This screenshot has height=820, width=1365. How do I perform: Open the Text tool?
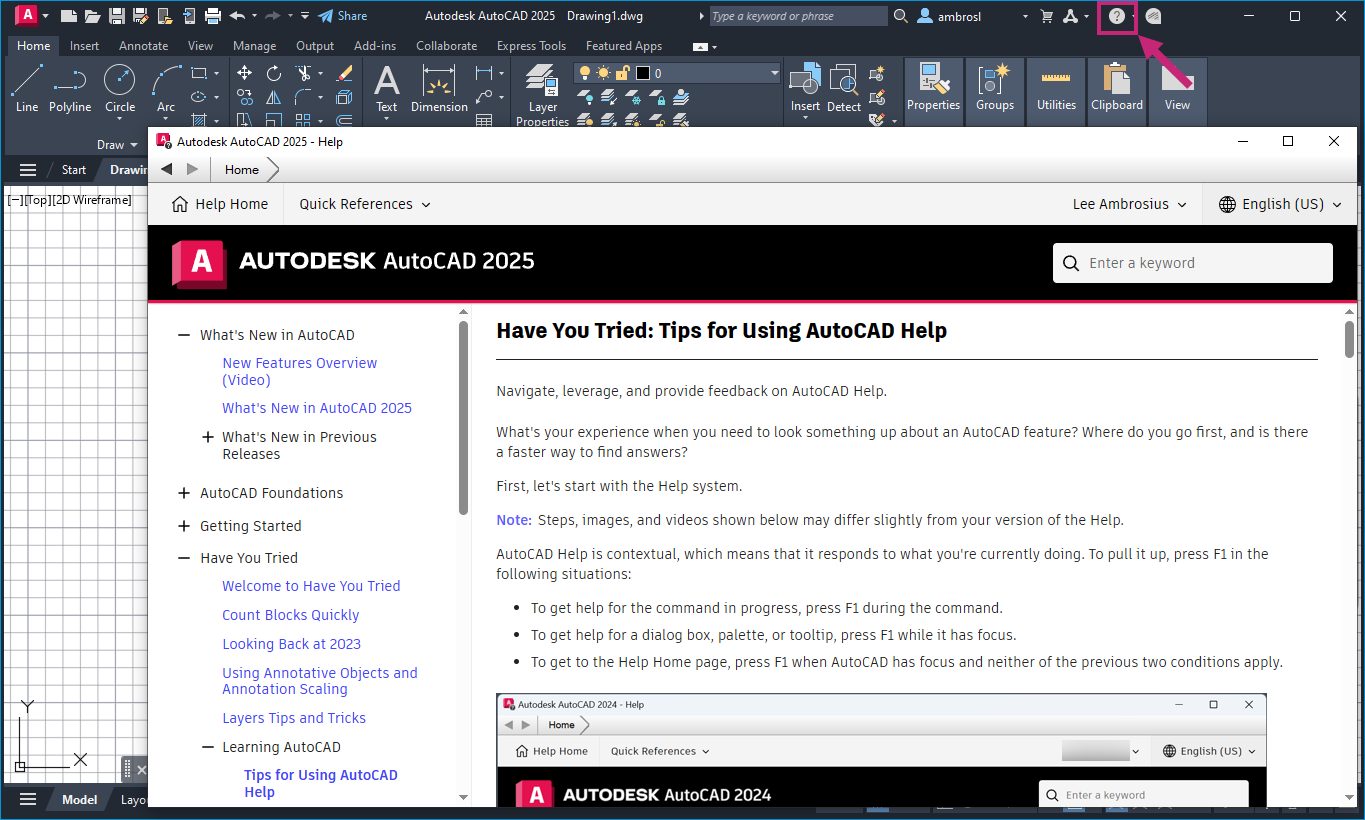tap(386, 88)
